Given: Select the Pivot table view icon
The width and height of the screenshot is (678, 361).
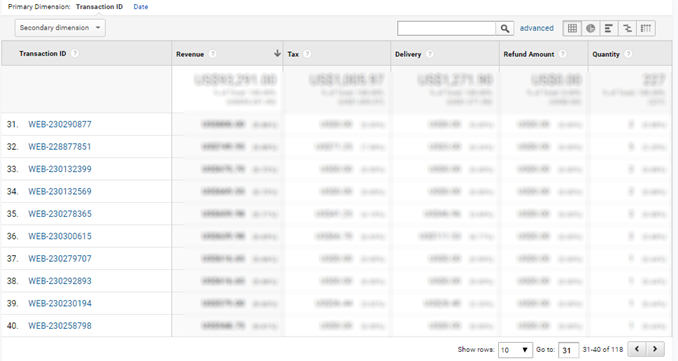Looking at the screenshot, I should pos(646,29).
